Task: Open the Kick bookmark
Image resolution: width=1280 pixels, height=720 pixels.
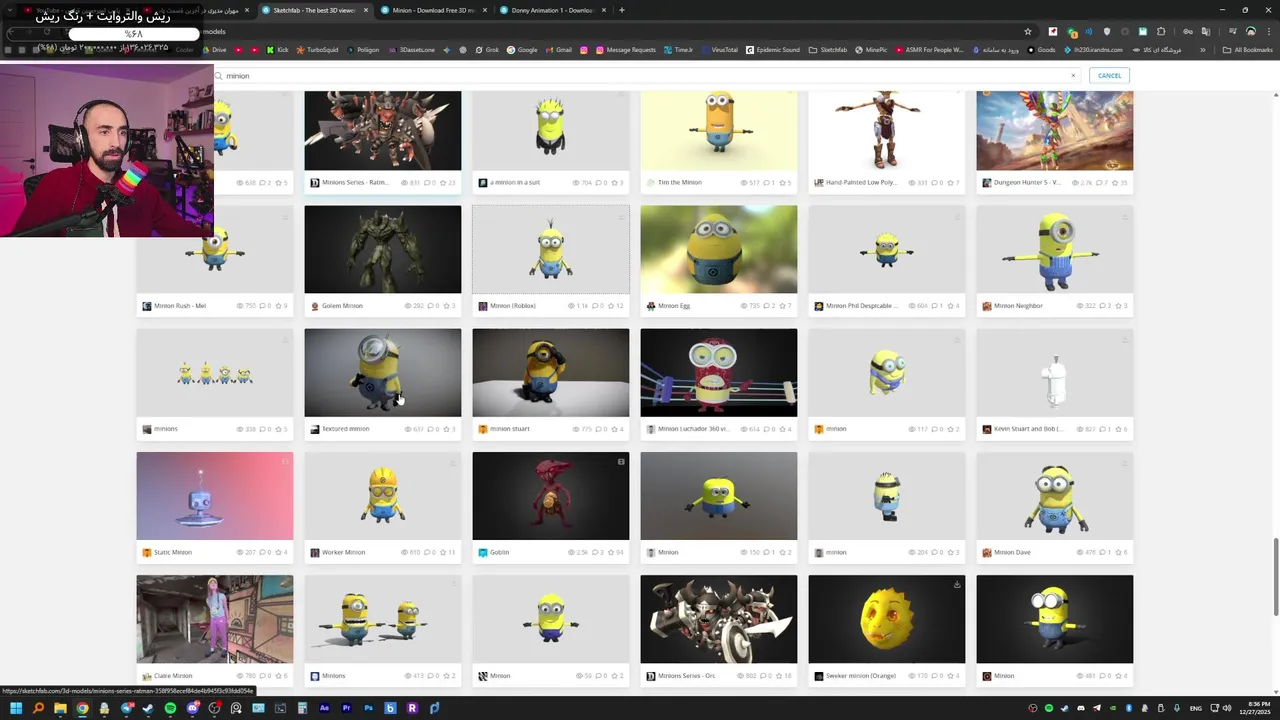Action: pyautogui.click(x=277, y=50)
